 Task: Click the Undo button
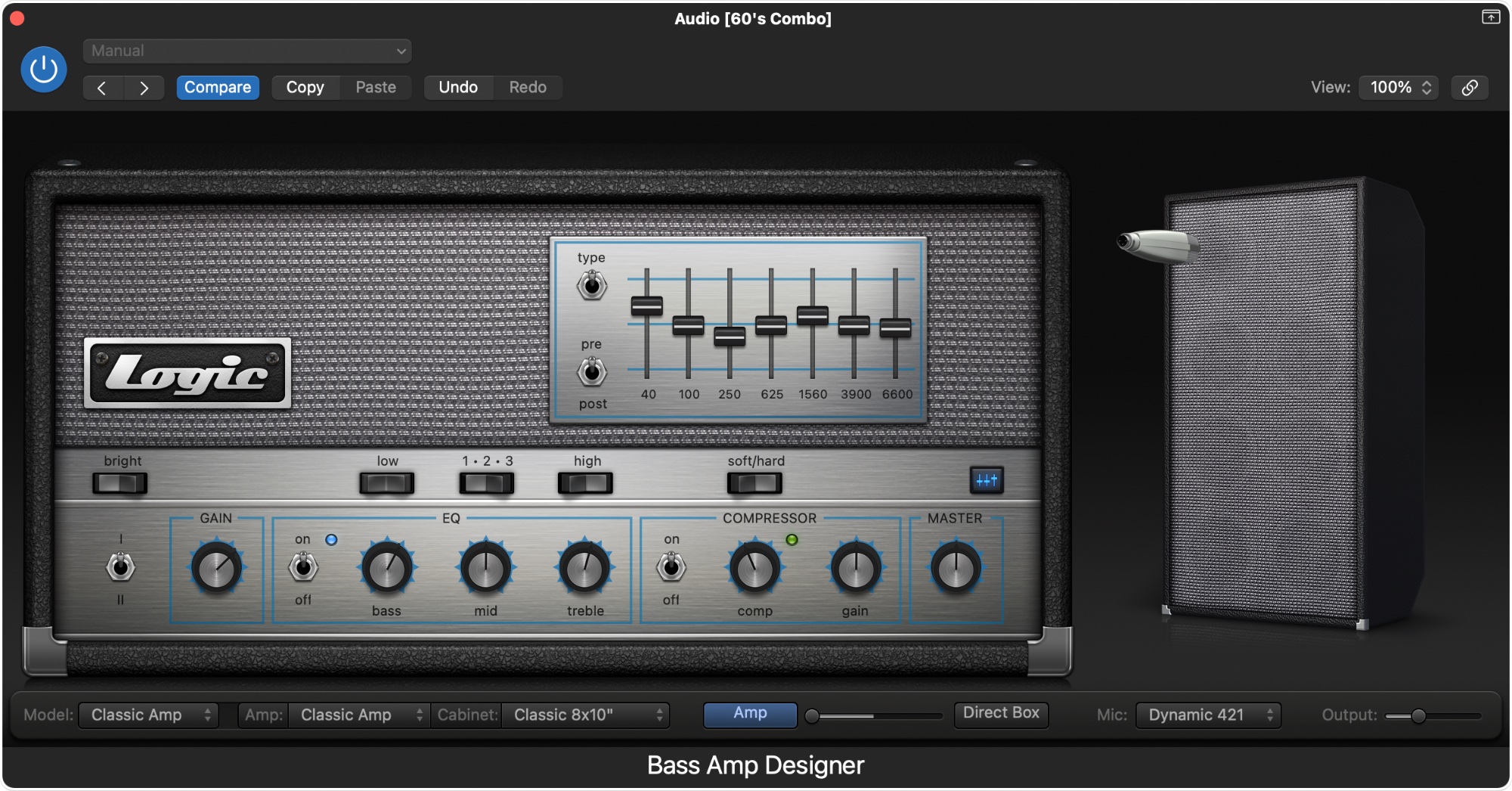[458, 88]
